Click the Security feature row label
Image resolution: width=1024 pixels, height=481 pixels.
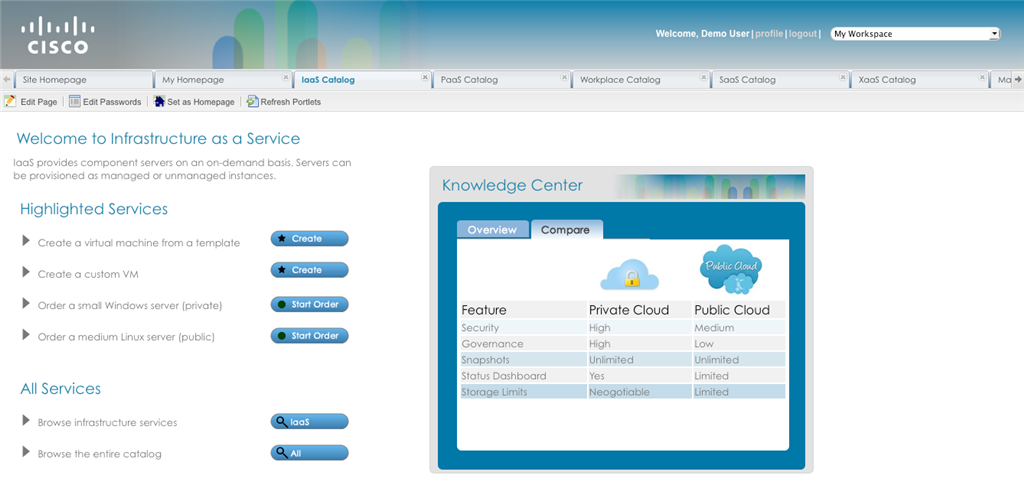click(480, 328)
